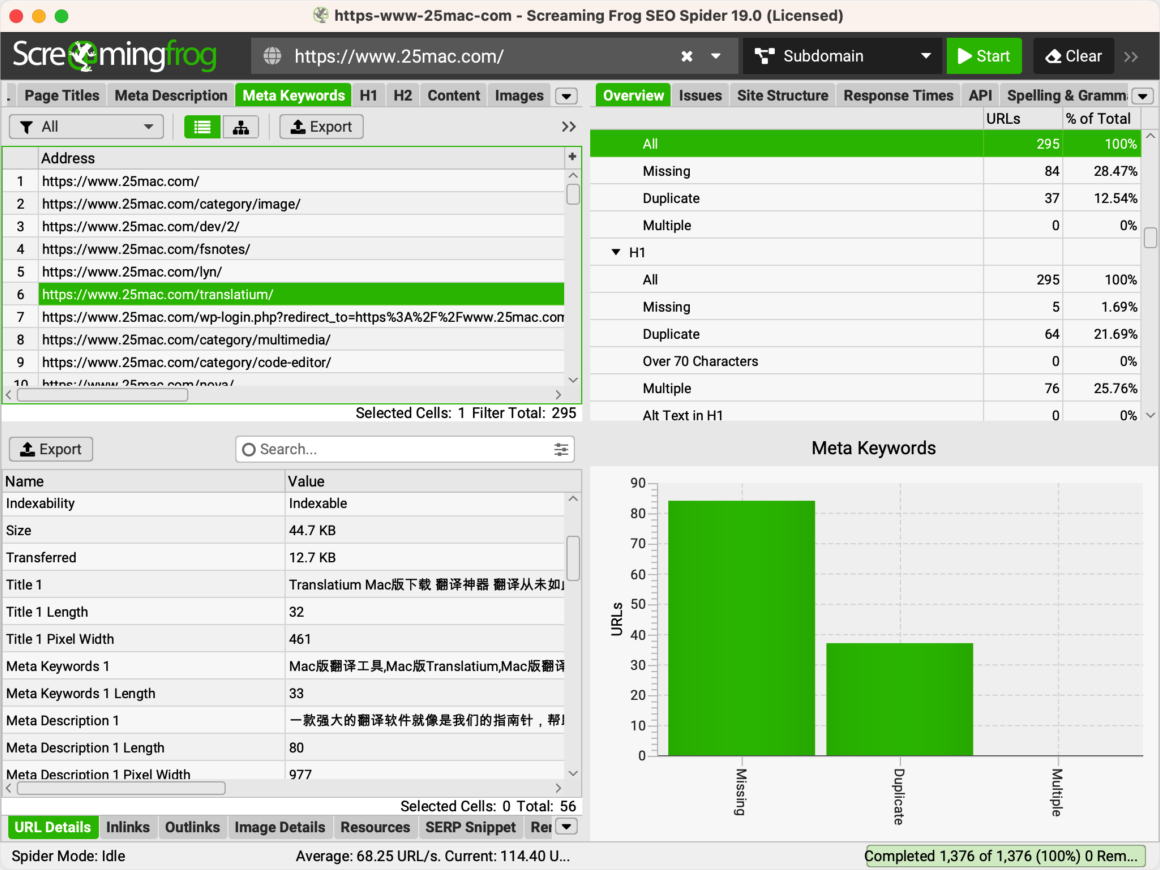Open the URL history dropdown arrow
Image resolution: width=1160 pixels, height=870 pixels.
[x=715, y=56]
